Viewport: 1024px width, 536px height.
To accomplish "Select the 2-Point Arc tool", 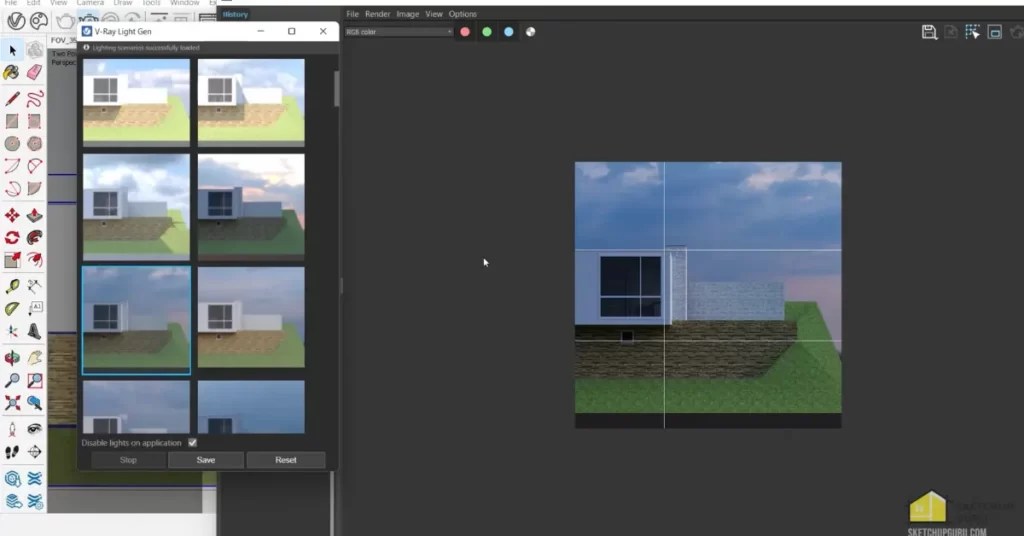I will pyautogui.click(x=35, y=166).
